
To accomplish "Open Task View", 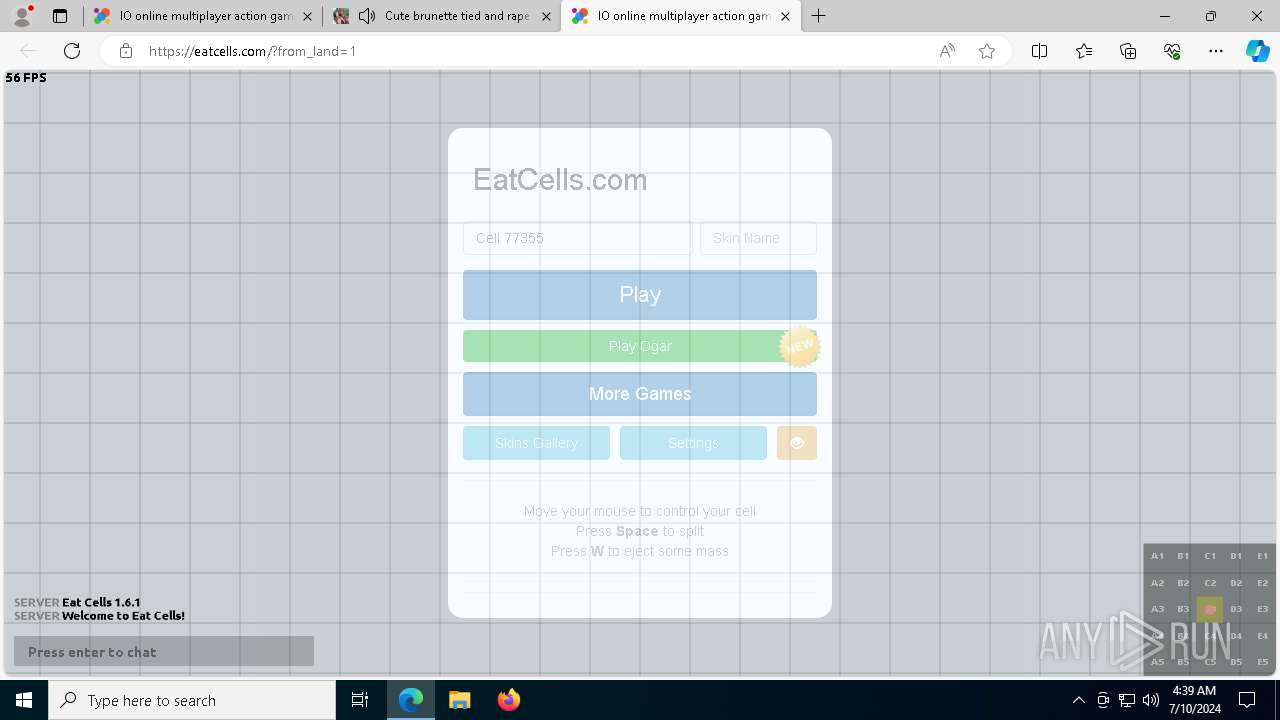I will click(360, 700).
